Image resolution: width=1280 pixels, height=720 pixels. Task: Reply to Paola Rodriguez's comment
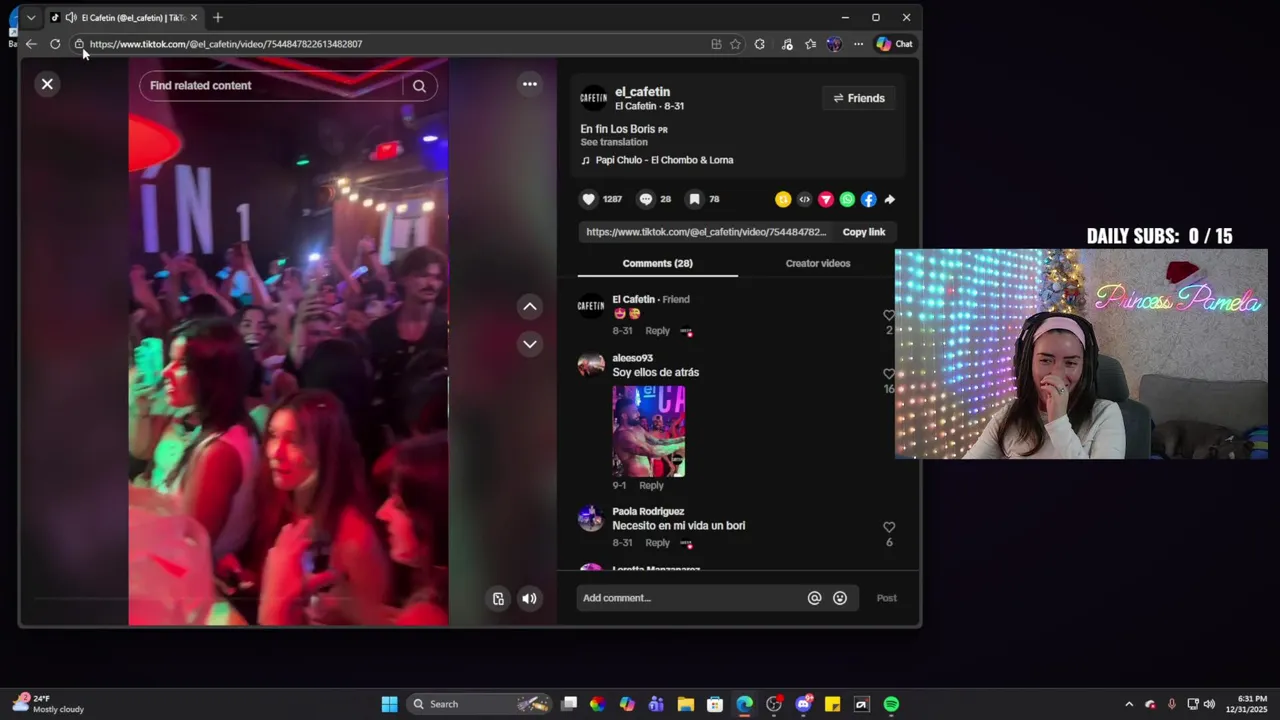[657, 543]
